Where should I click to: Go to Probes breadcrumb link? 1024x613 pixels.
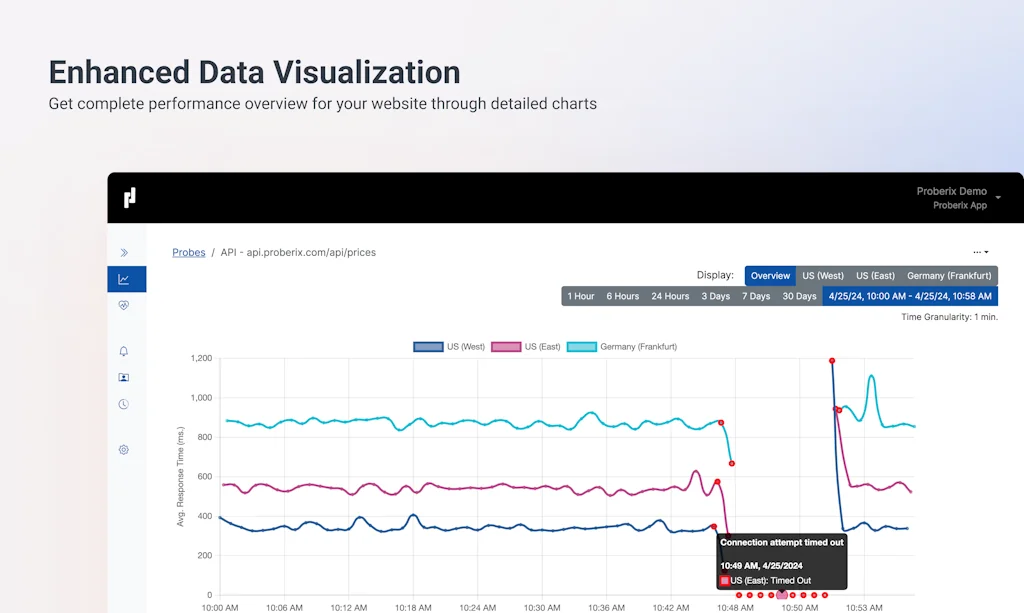pos(188,253)
